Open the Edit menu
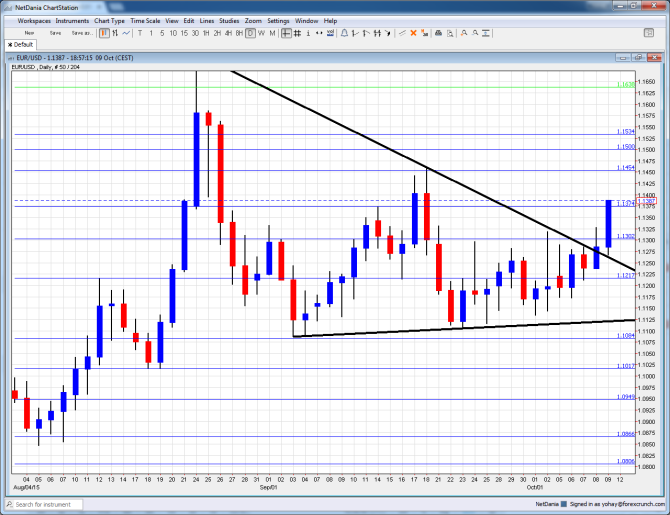Viewport: 670px width, 515px height. tap(189, 21)
